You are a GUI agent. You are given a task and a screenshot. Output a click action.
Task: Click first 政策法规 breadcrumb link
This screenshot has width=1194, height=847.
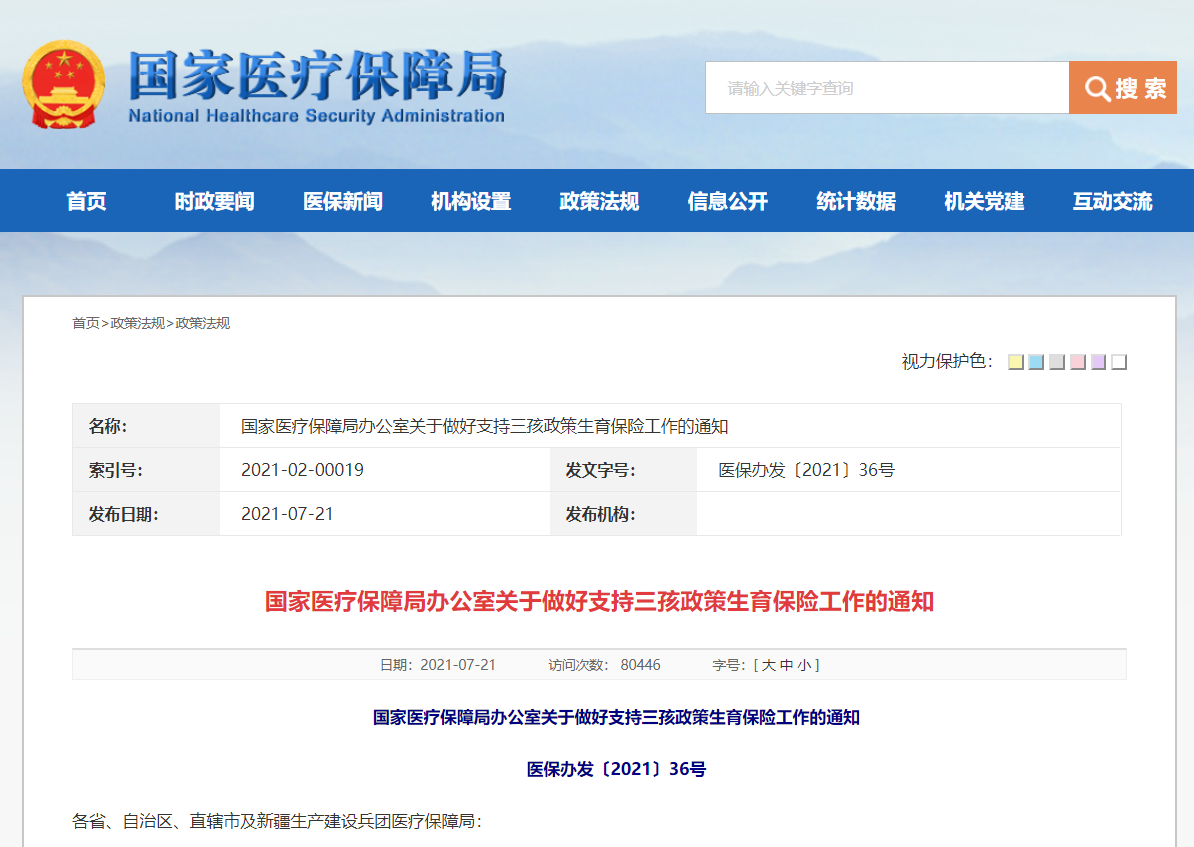coord(138,323)
